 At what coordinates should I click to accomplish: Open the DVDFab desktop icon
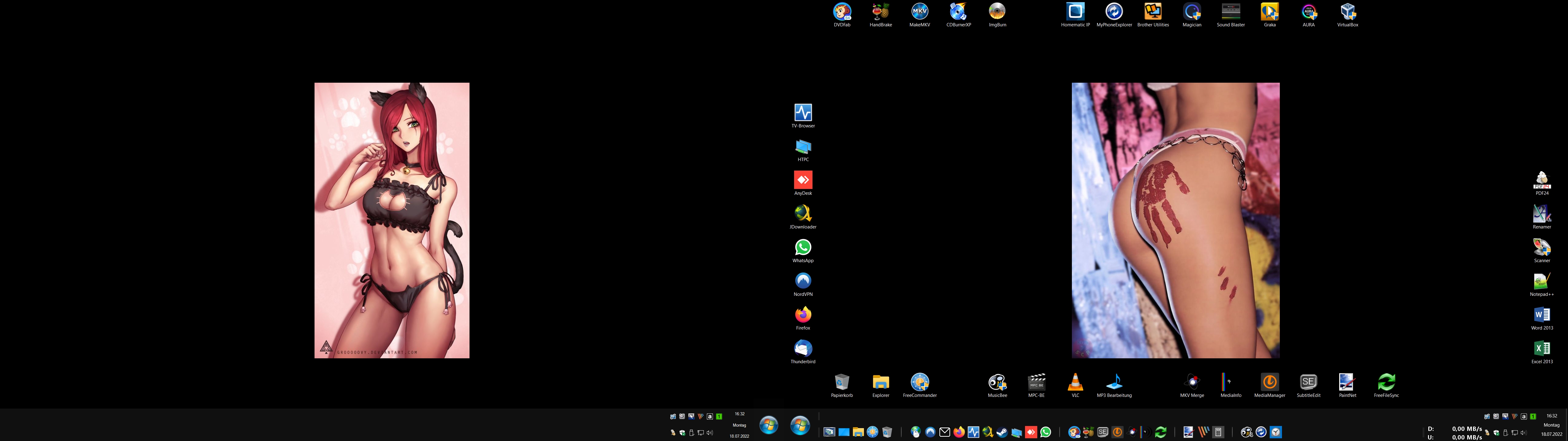(842, 15)
